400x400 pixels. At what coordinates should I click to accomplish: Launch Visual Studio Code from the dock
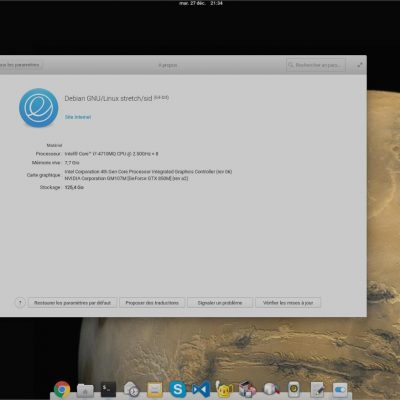201,389
